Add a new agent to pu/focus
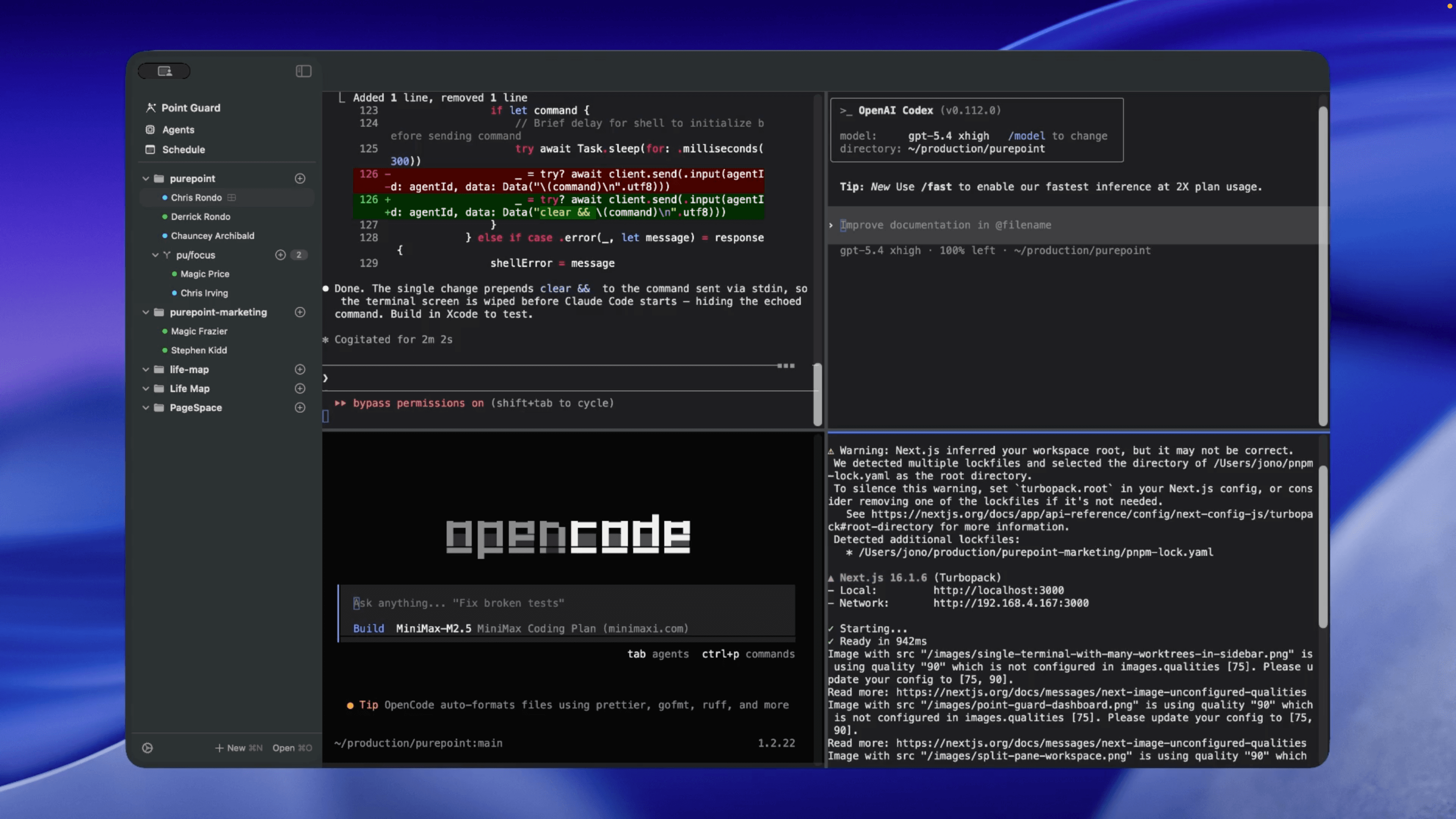The height and width of the screenshot is (819, 1456). click(280, 255)
